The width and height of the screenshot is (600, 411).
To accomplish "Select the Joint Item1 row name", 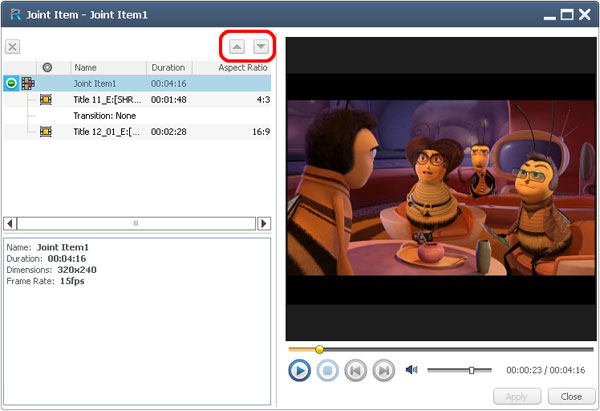I will 95,83.
